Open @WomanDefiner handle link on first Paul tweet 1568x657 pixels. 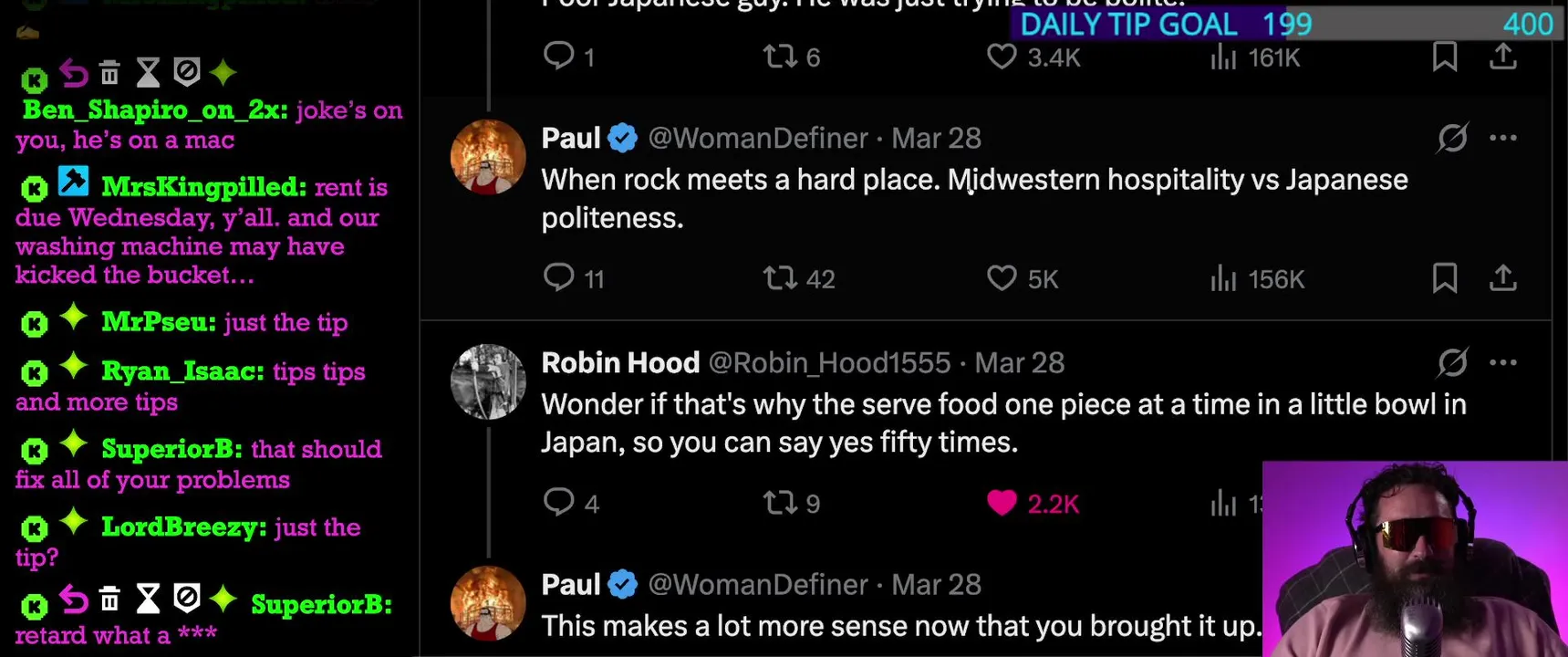coord(757,138)
